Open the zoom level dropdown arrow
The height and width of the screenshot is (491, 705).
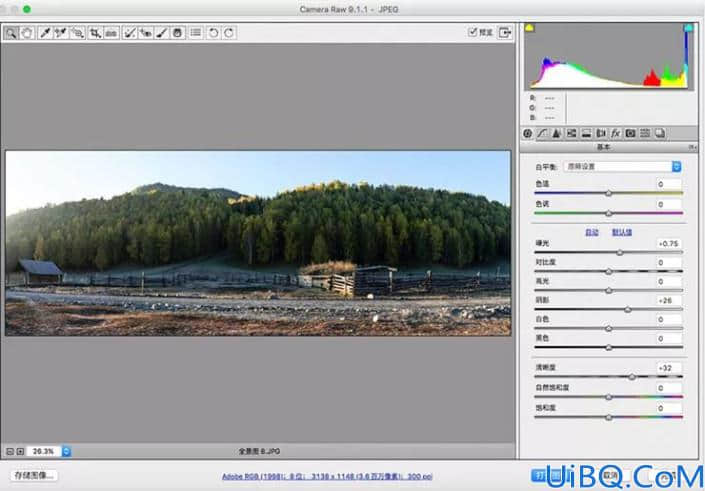coord(66,451)
